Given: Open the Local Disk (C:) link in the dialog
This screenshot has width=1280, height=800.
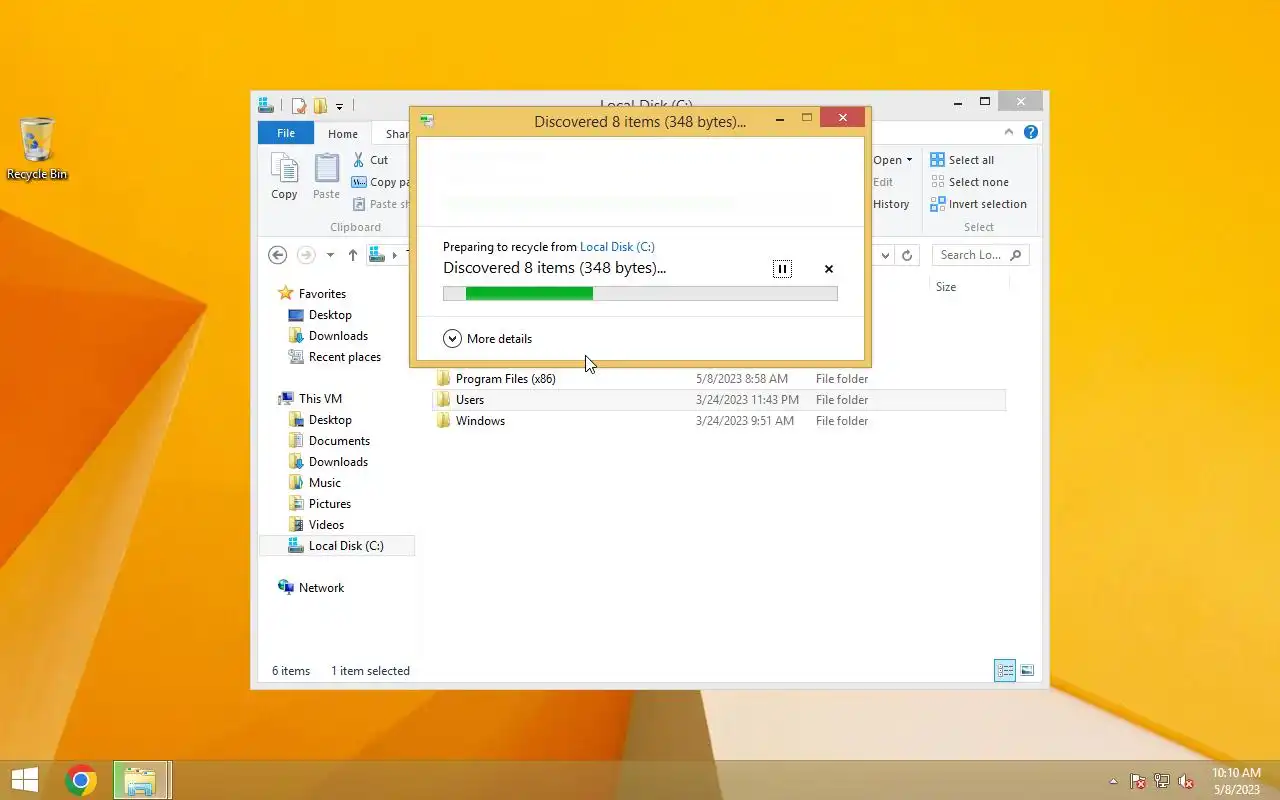Looking at the screenshot, I should [617, 247].
